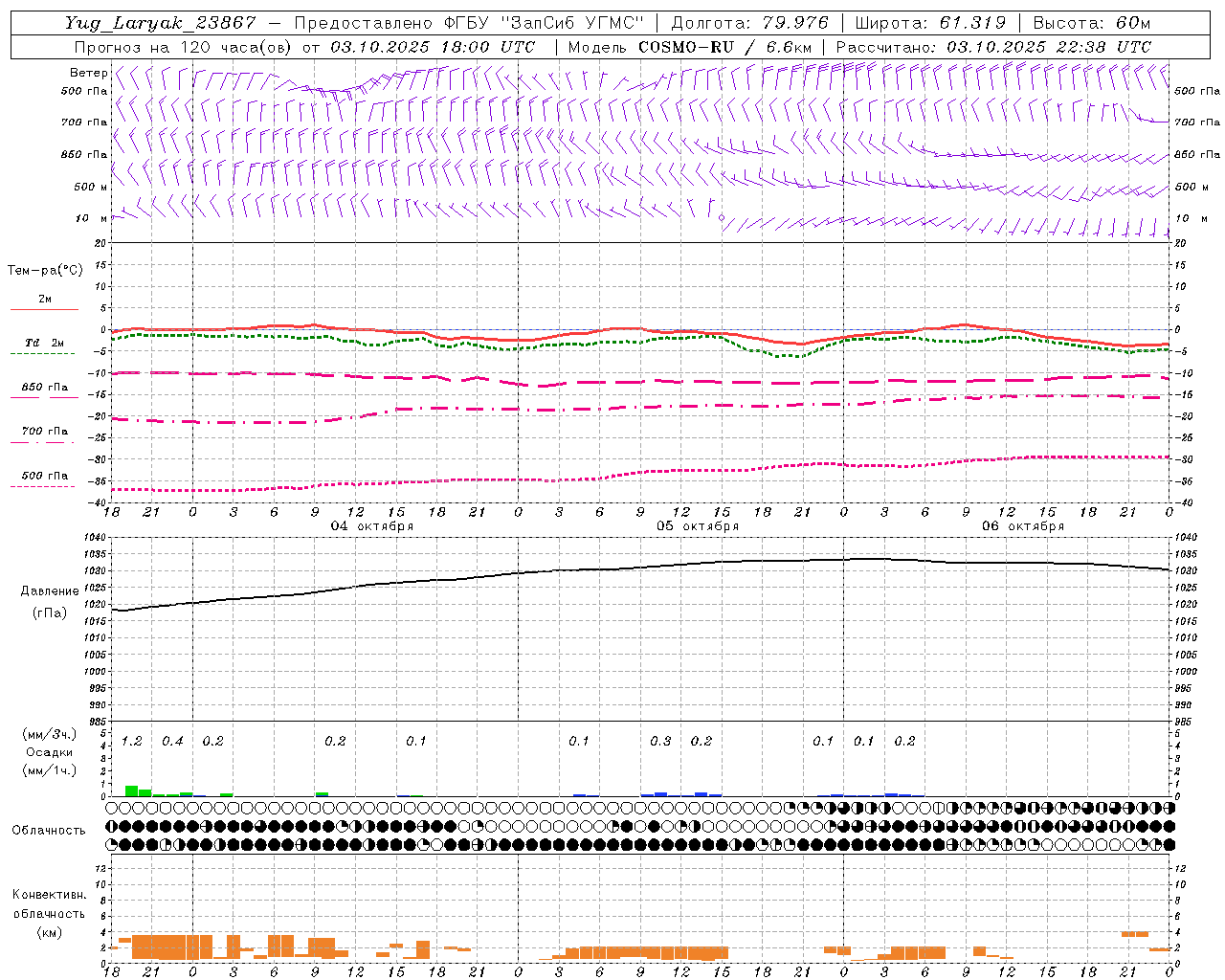This screenshot has width=1225, height=980.
Task: Click the 0.4 precipitation amount value
Action: click(x=172, y=741)
